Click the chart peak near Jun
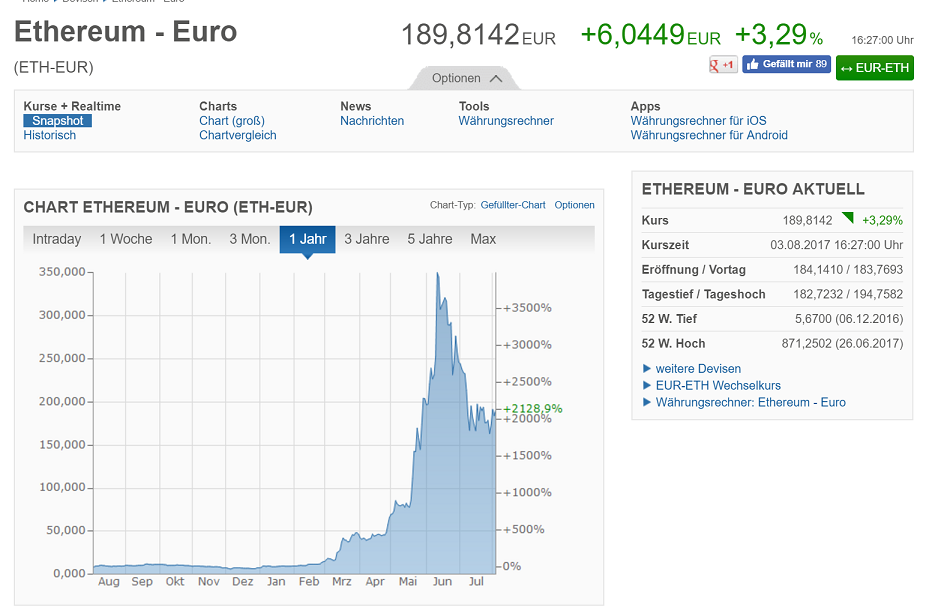This screenshot has width=926, height=613. click(438, 274)
